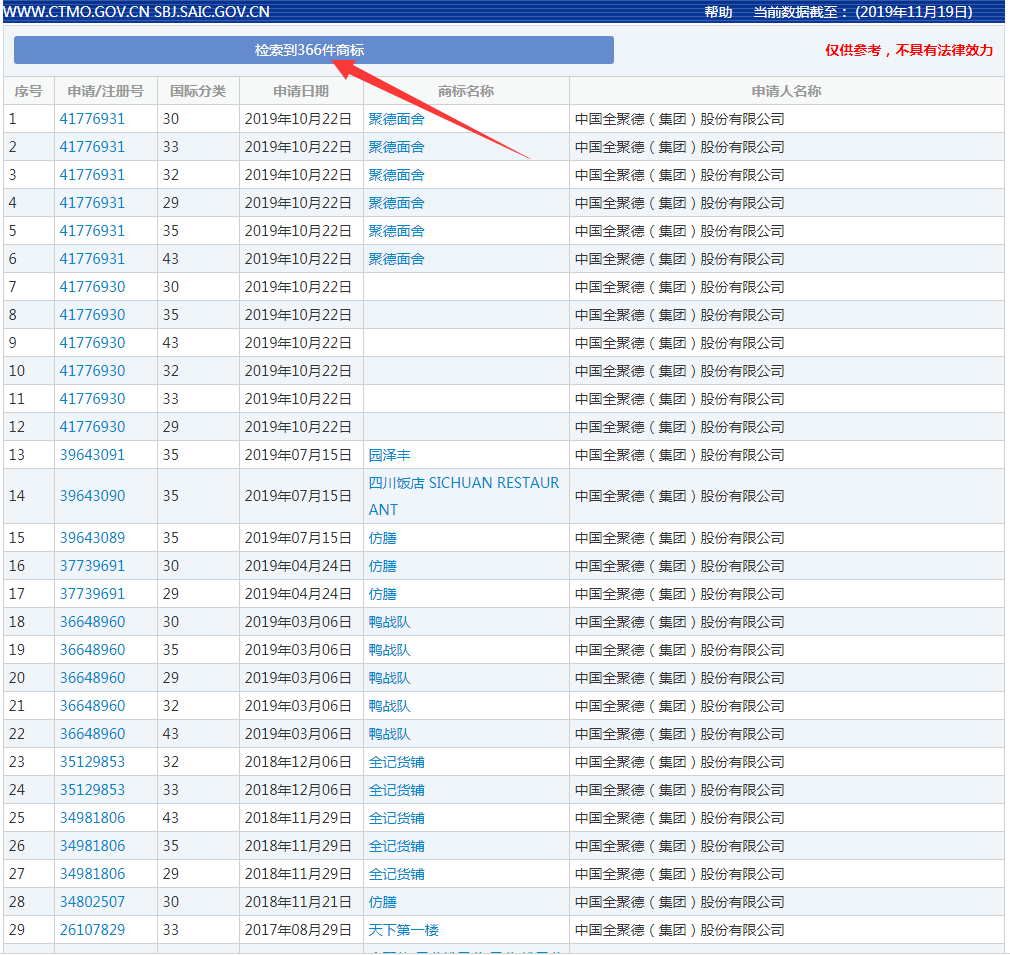Open 全记货铺 trademark in row 26

(x=396, y=846)
